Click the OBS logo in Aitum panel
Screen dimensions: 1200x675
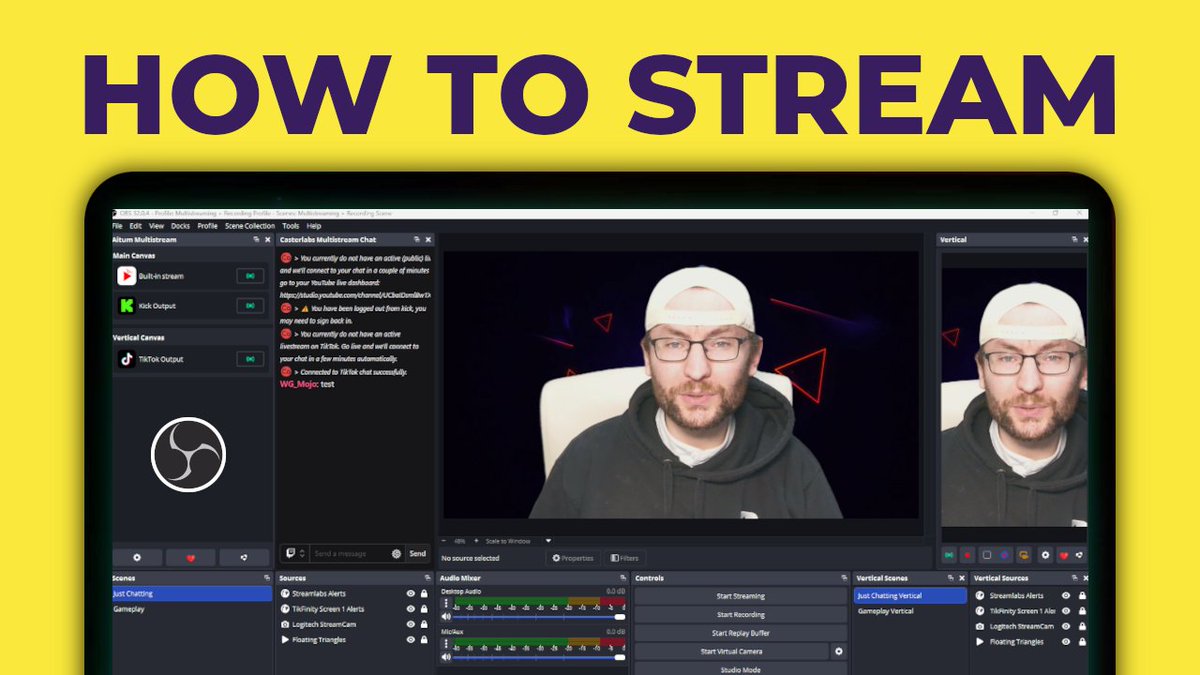pyautogui.click(x=188, y=455)
